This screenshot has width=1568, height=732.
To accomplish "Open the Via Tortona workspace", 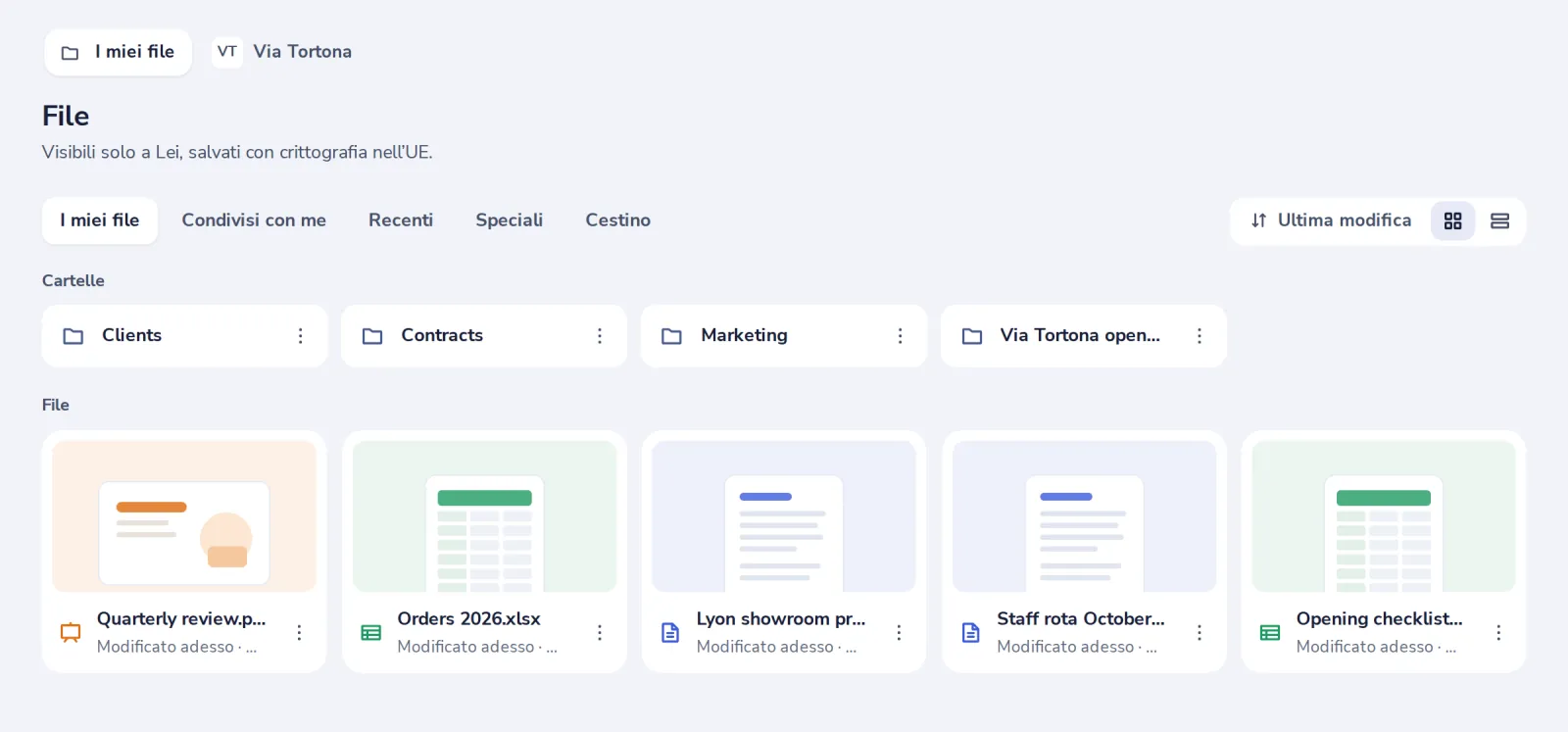I will click(283, 52).
